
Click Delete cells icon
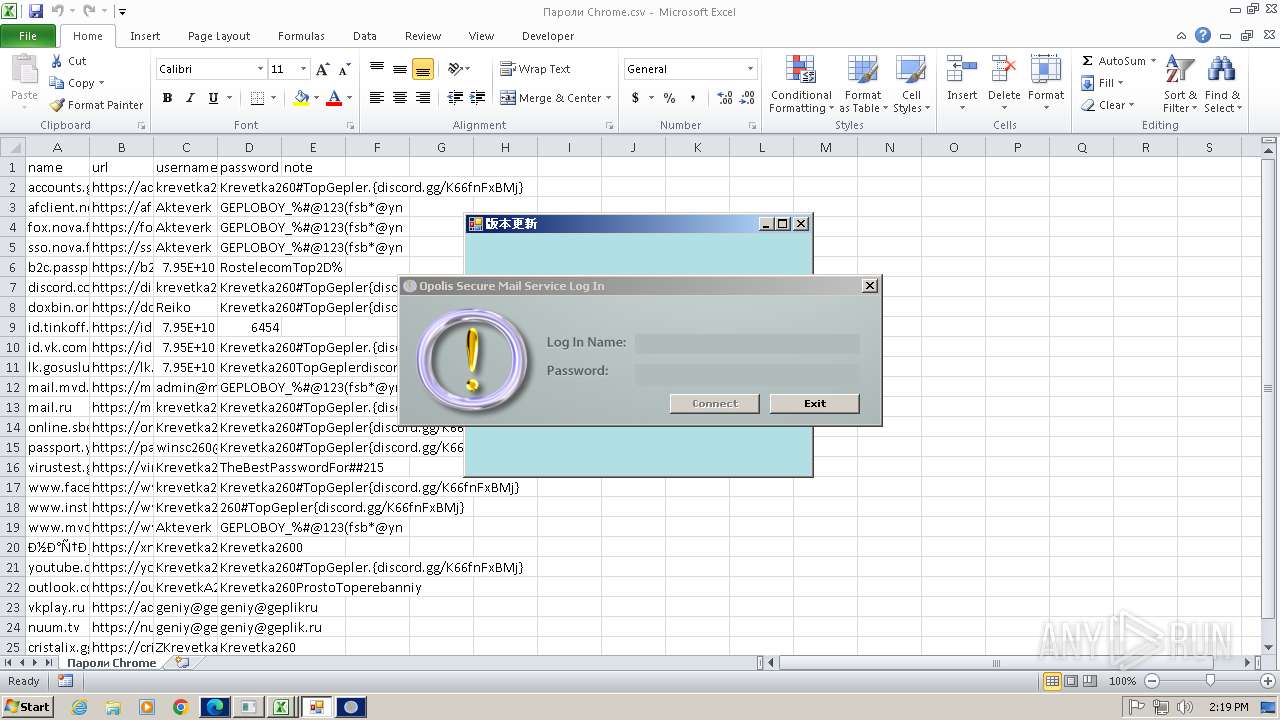pyautogui.click(x=1004, y=70)
